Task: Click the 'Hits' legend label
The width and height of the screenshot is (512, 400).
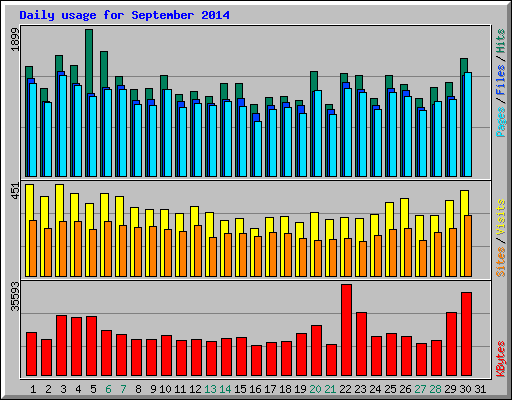Action: coord(501,41)
